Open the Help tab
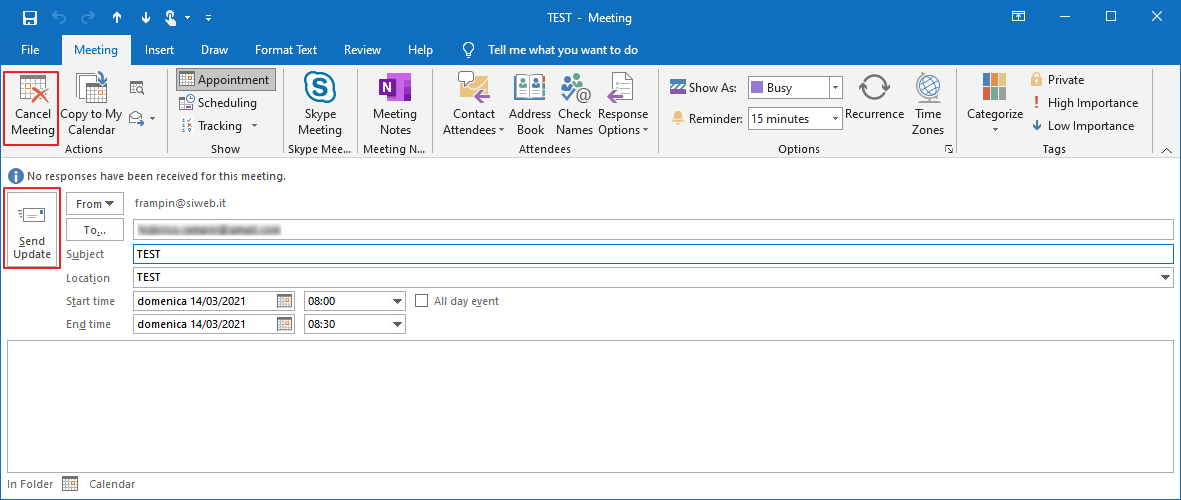This screenshot has width=1181, height=500. click(x=420, y=50)
